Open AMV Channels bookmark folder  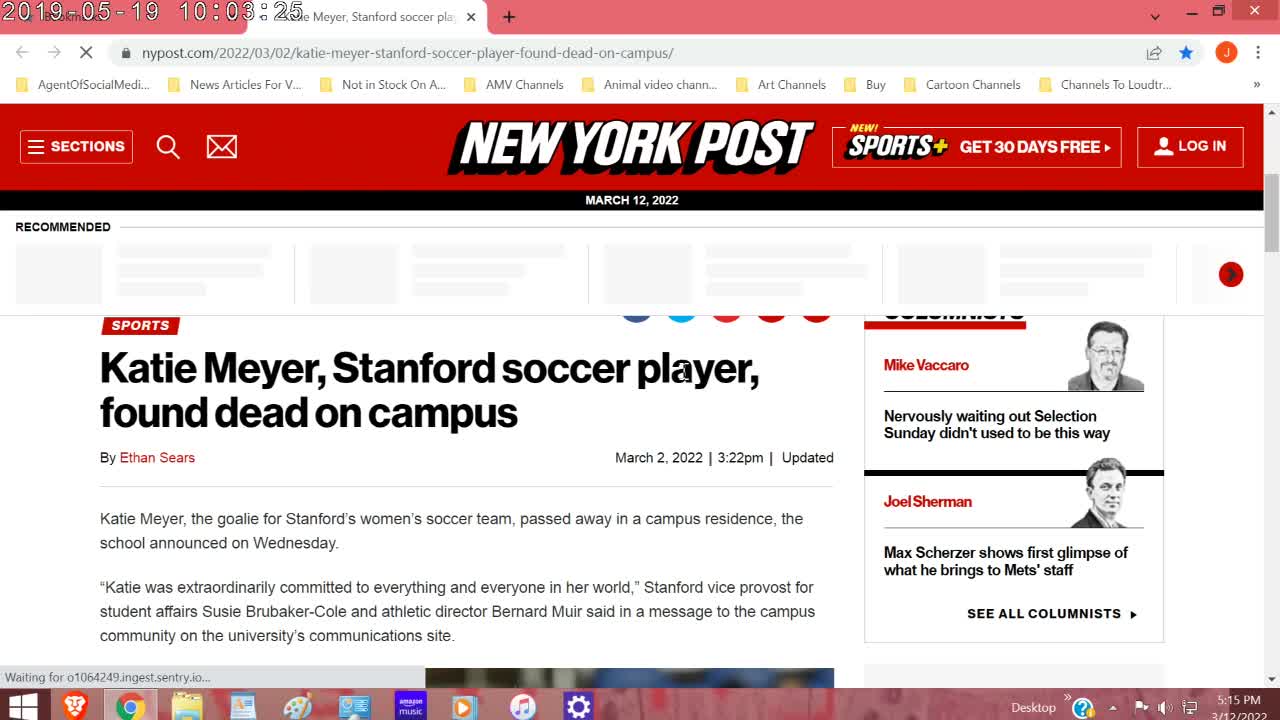(514, 85)
